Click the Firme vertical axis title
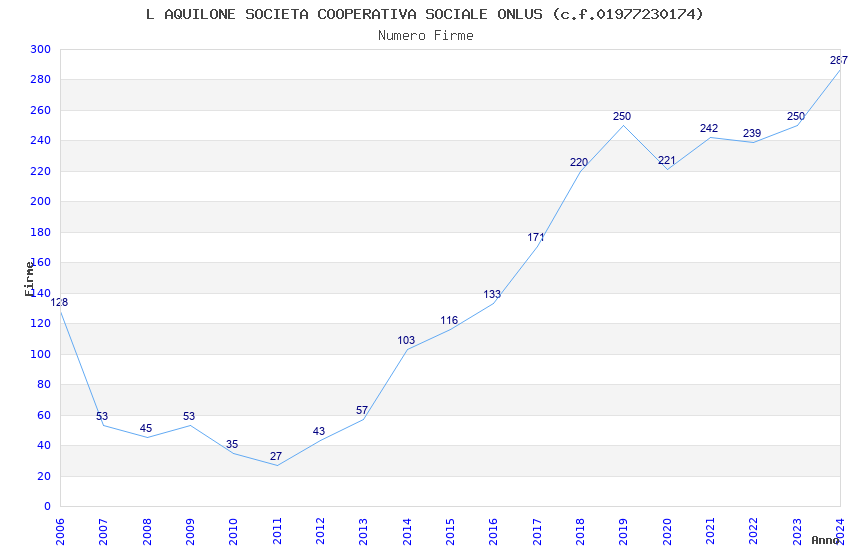 [29, 279]
